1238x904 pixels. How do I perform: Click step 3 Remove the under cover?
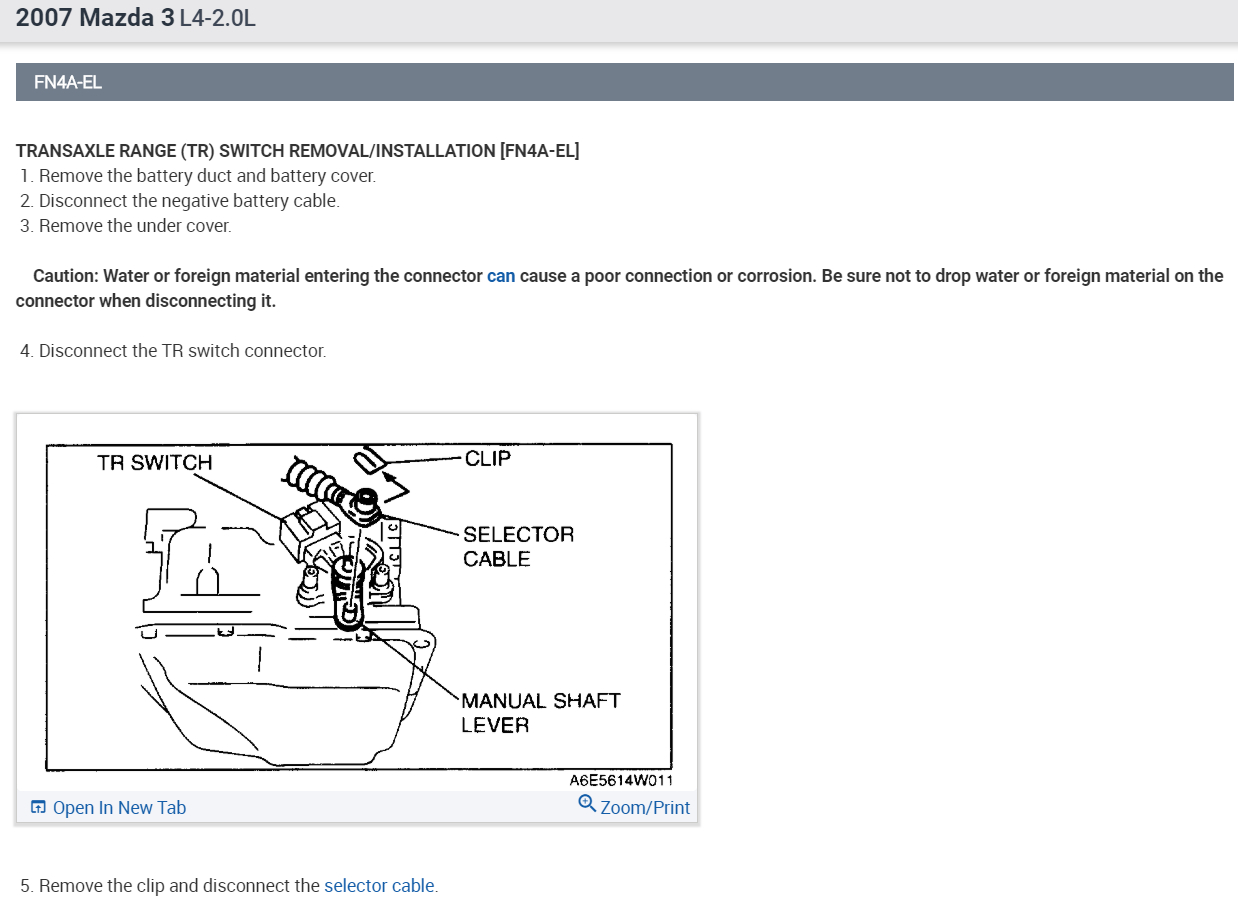pos(126,226)
